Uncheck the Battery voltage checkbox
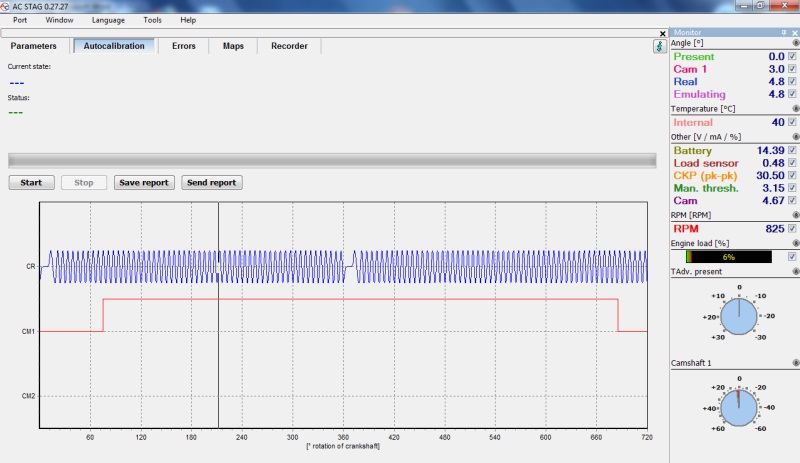 pos(792,150)
